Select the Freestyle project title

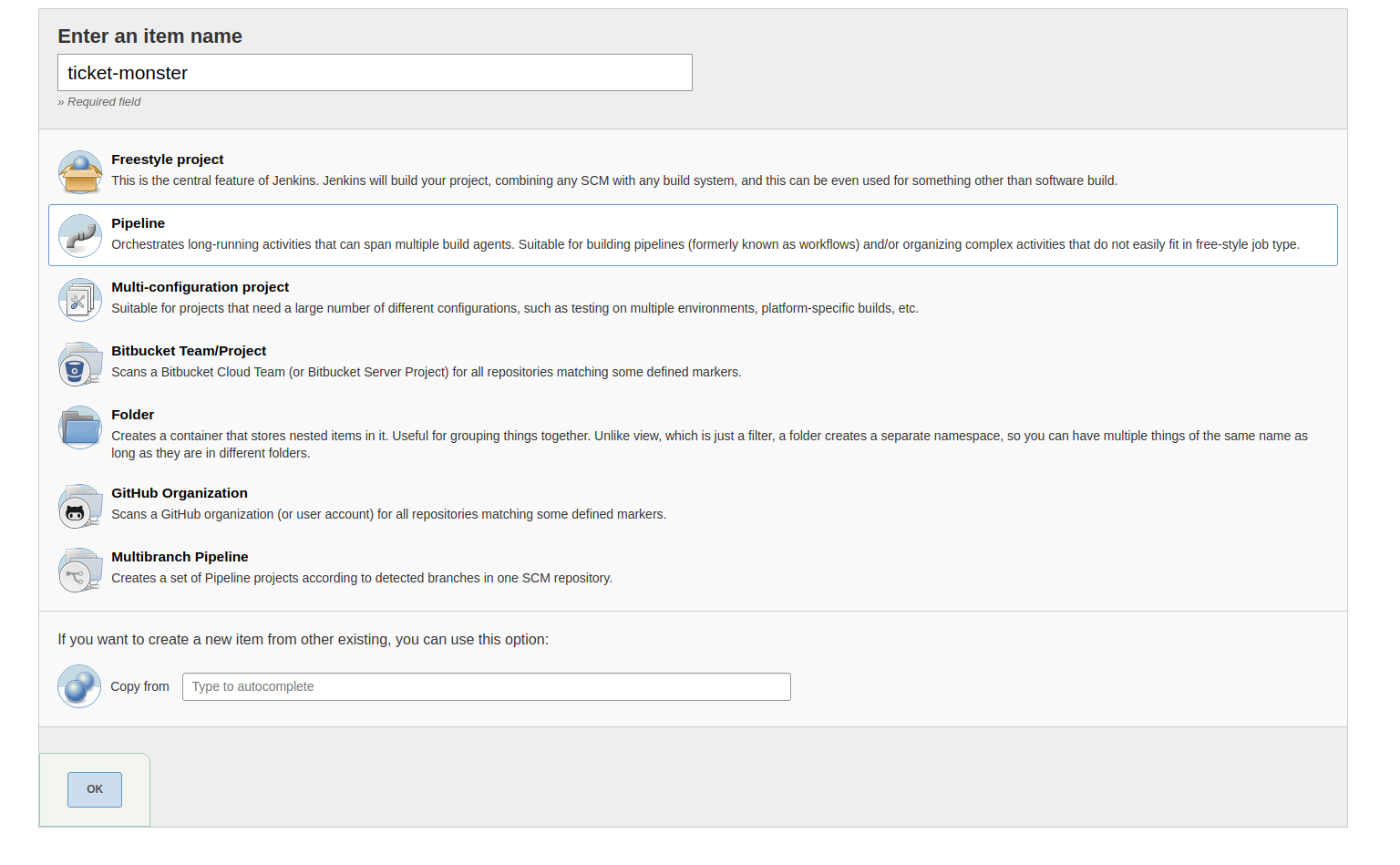pyautogui.click(x=167, y=160)
